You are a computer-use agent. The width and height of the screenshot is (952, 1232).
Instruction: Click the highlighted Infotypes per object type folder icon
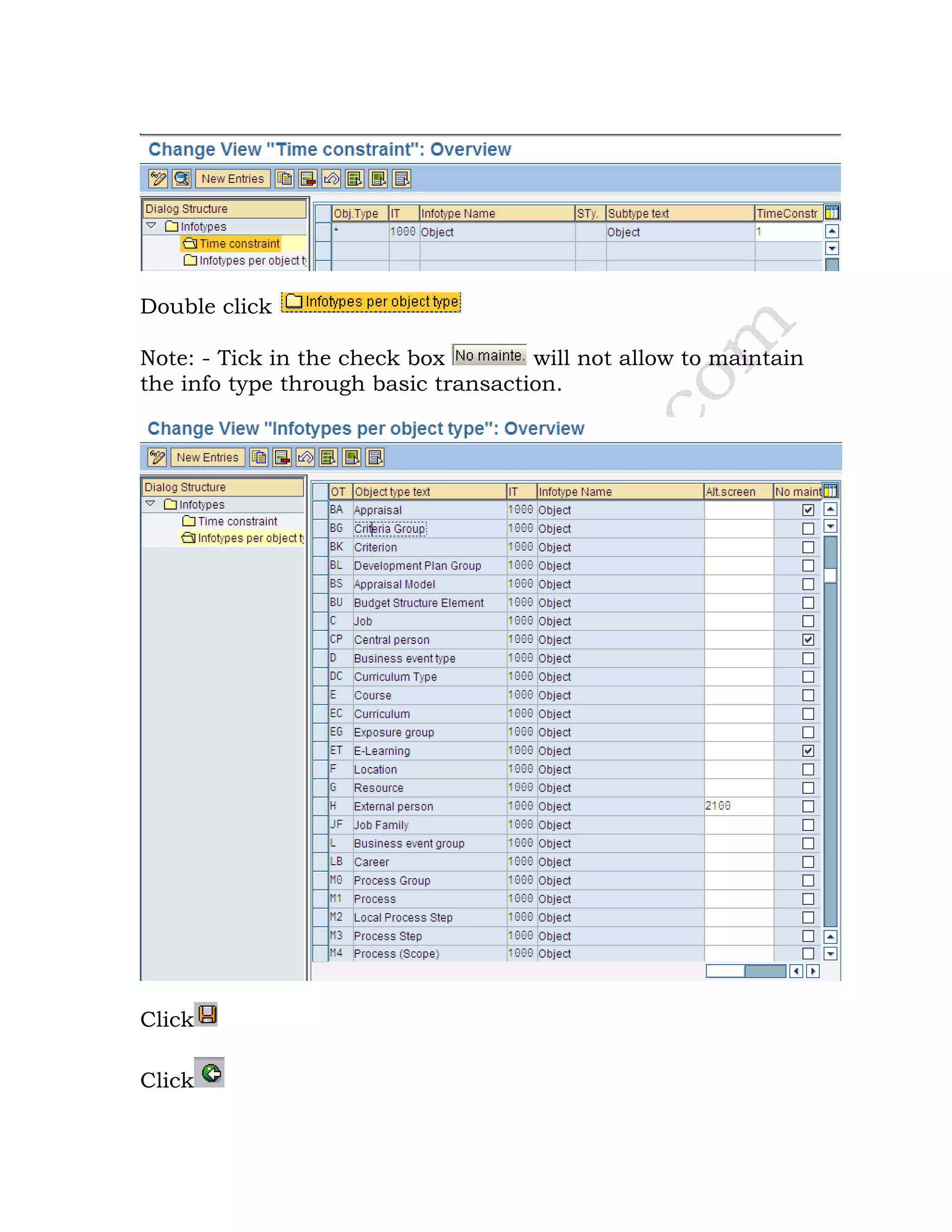293,301
